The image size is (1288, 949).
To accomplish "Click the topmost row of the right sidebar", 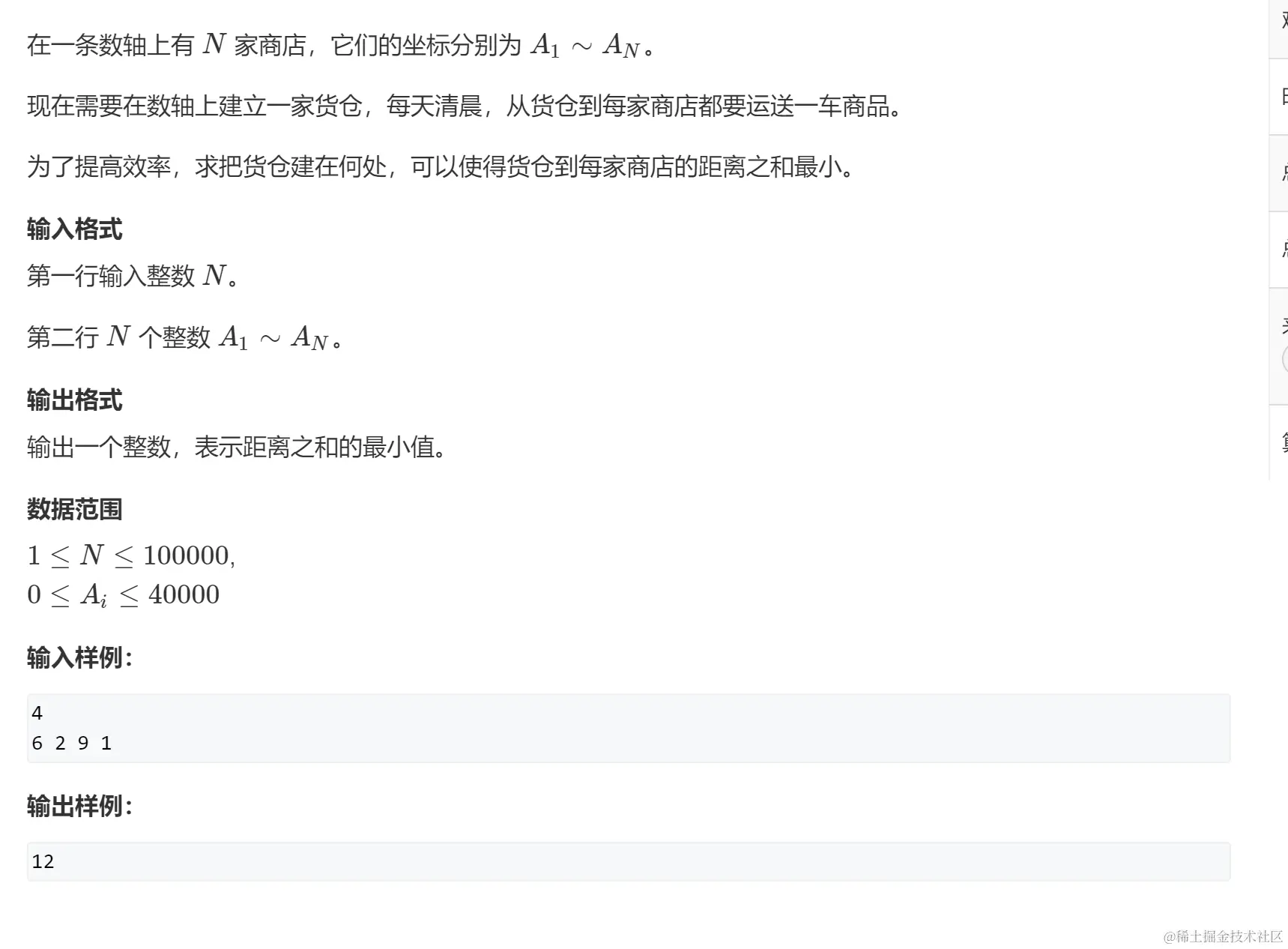I will pos(1278,28).
